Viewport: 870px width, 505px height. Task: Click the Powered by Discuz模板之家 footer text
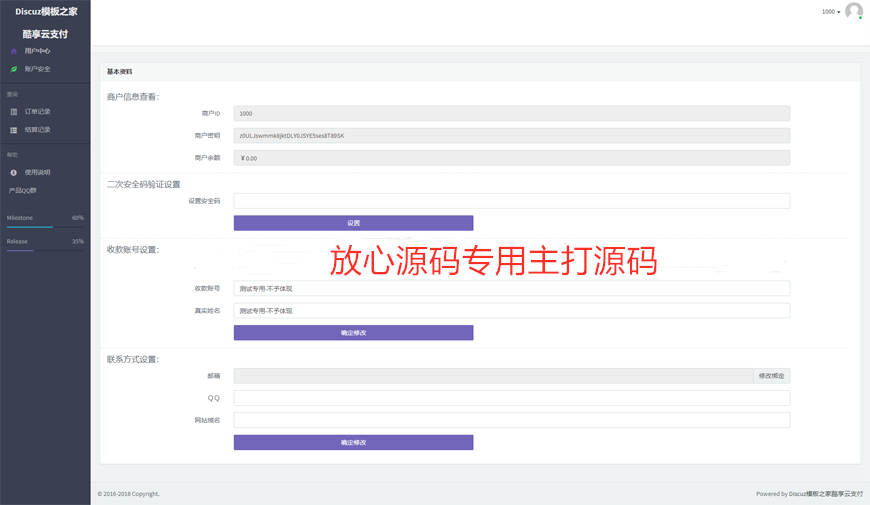click(x=809, y=494)
